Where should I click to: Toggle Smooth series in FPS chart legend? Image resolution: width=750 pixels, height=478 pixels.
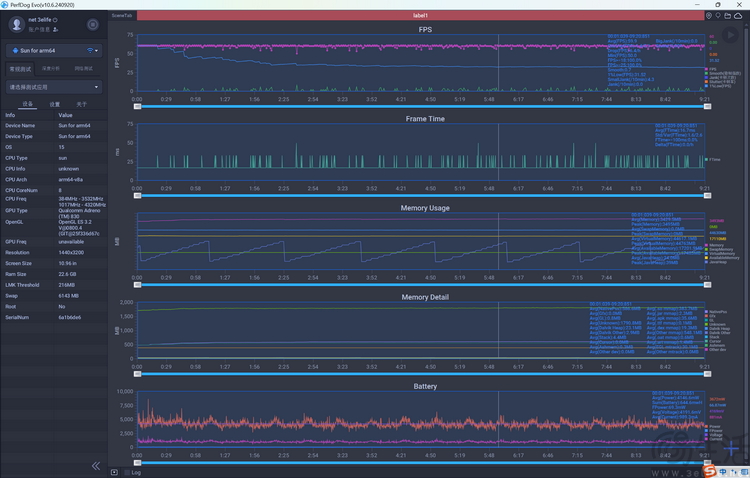pyautogui.click(x=722, y=73)
